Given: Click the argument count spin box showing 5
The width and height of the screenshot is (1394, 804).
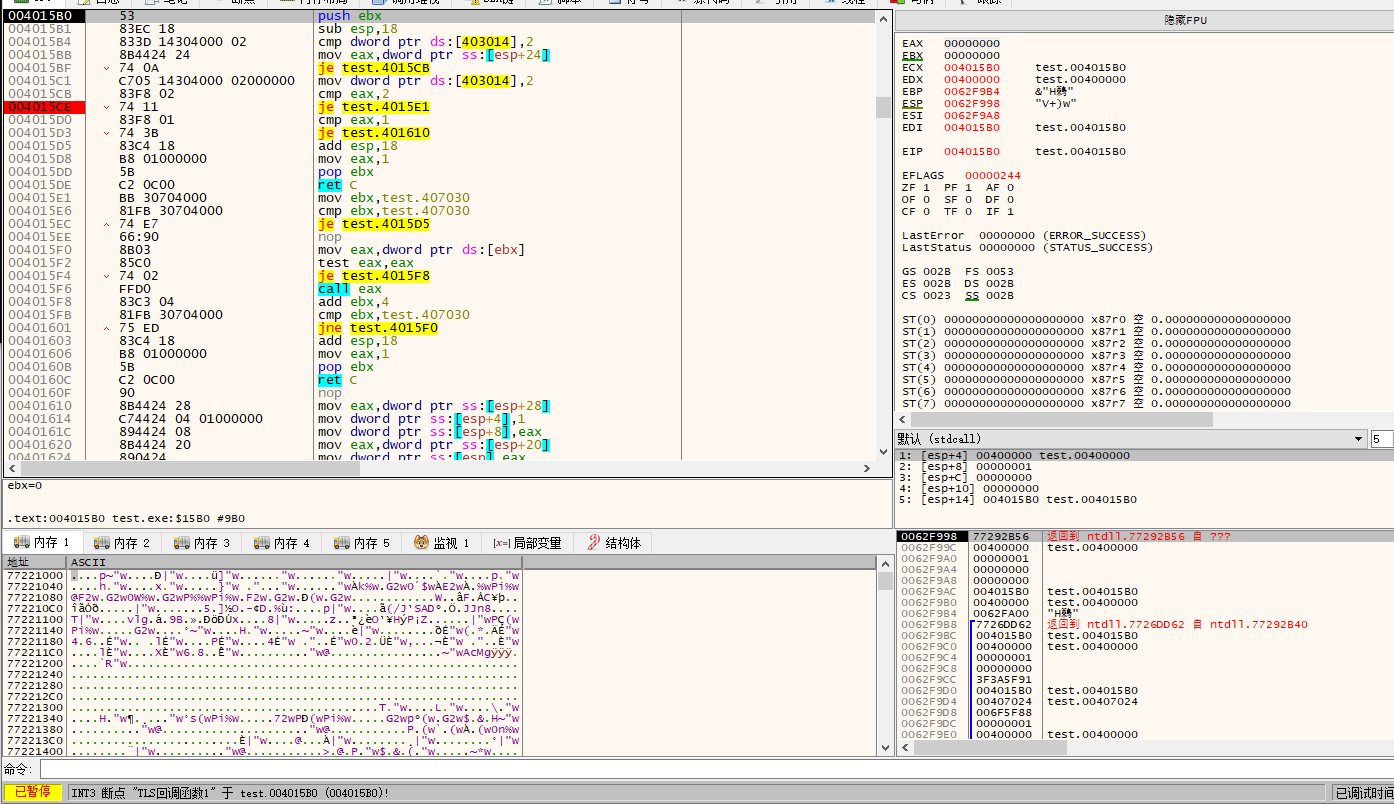Looking at the screenshot, I should (1381, 439).
